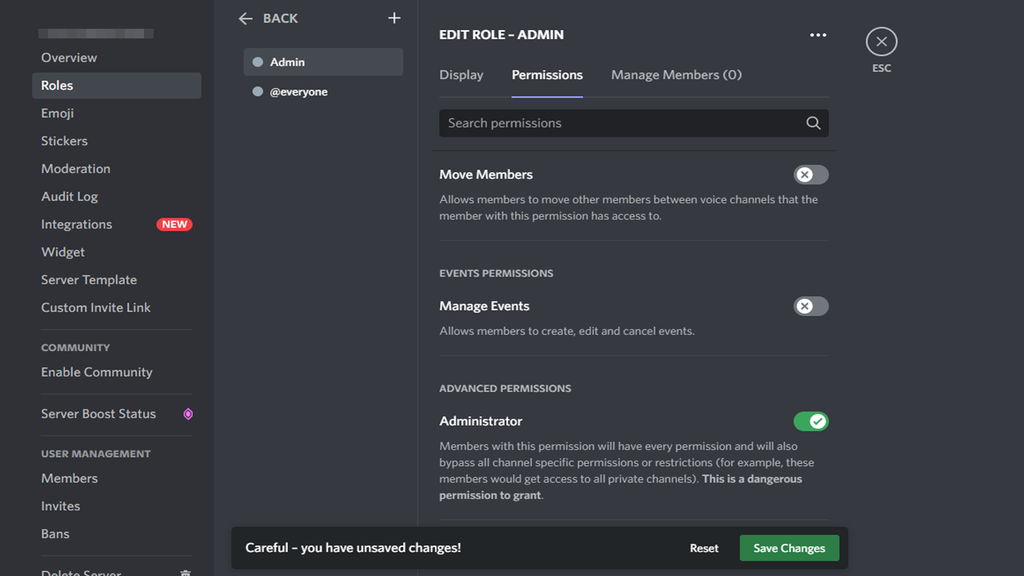Screen dimensions: 1024x576
Task: Switch to the Display tab
Action: point(463,74)
